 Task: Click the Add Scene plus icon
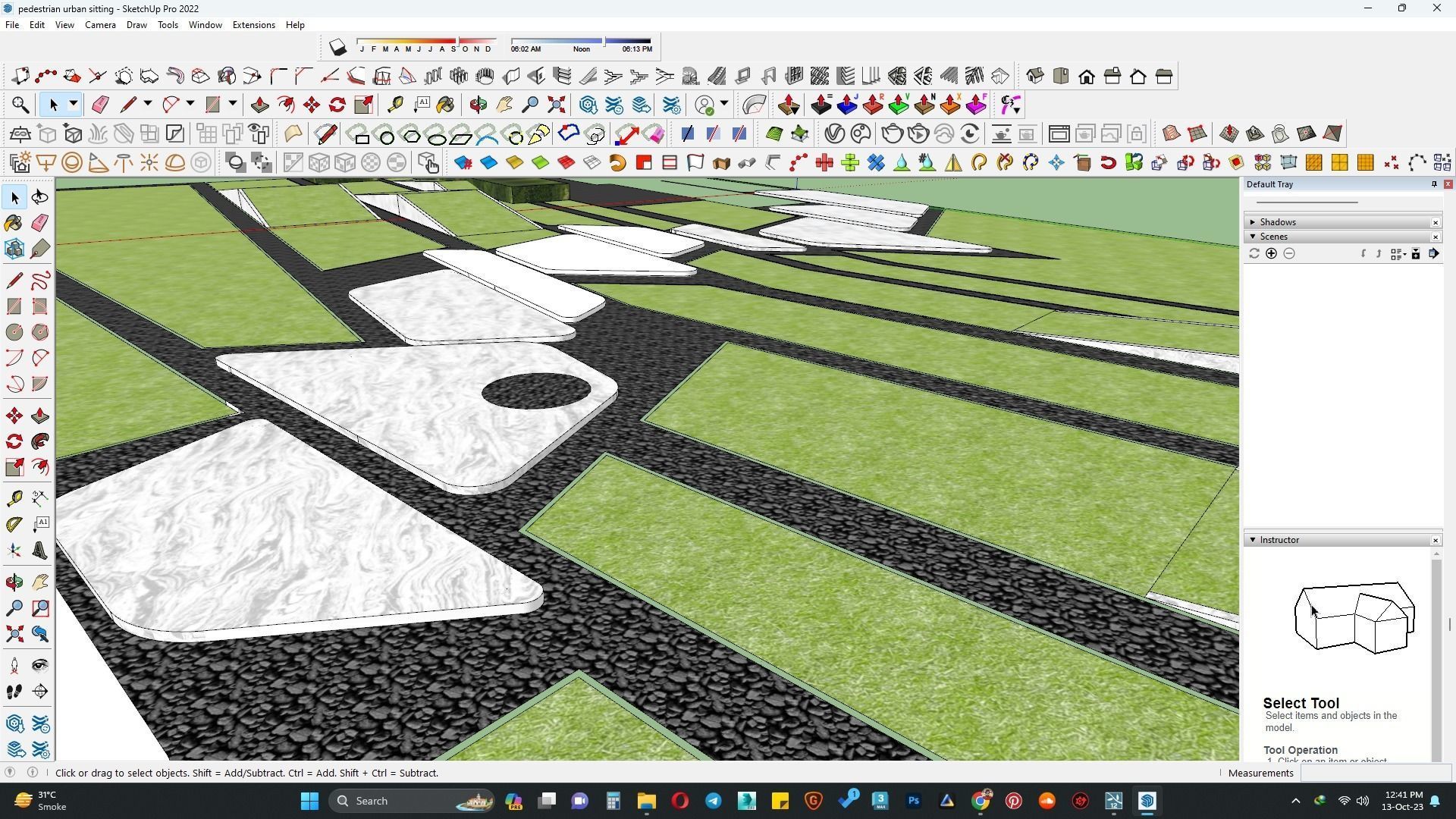pyautogui.click(x=1271, y=254)
